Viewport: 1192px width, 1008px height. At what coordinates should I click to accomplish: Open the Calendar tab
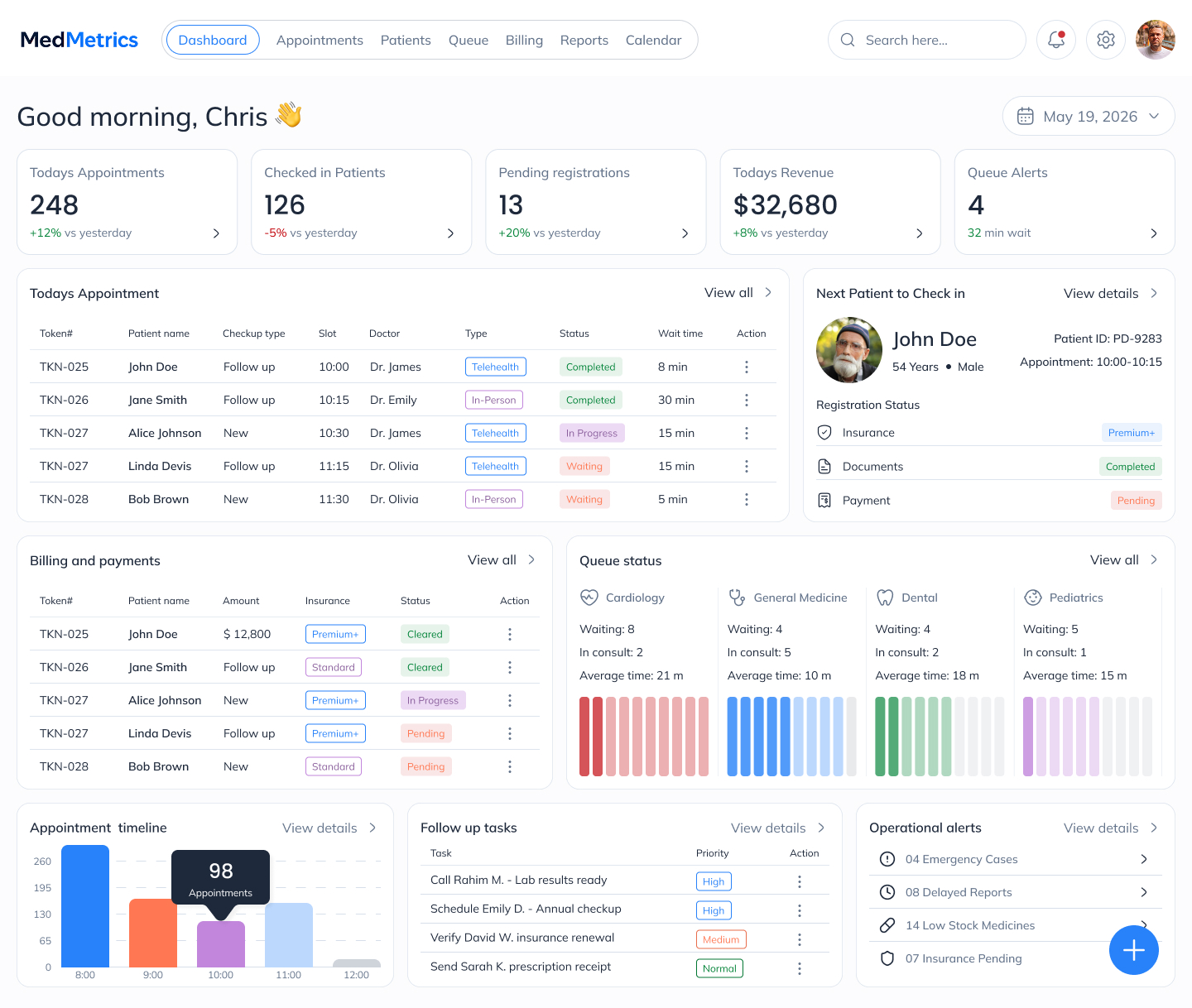tap(653, 40)
